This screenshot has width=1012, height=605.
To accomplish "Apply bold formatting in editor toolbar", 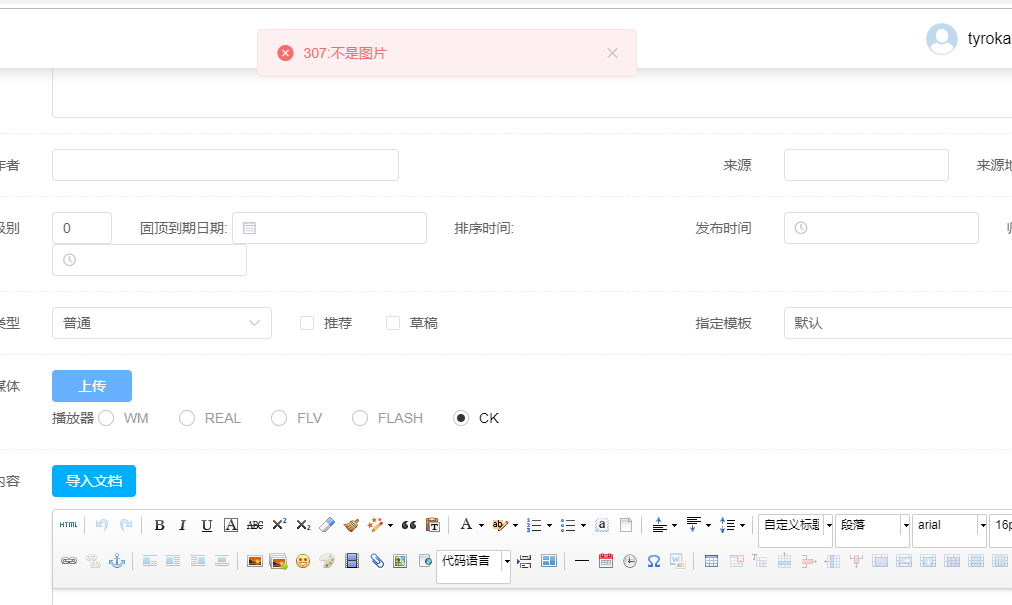I will tap(159, 525).
